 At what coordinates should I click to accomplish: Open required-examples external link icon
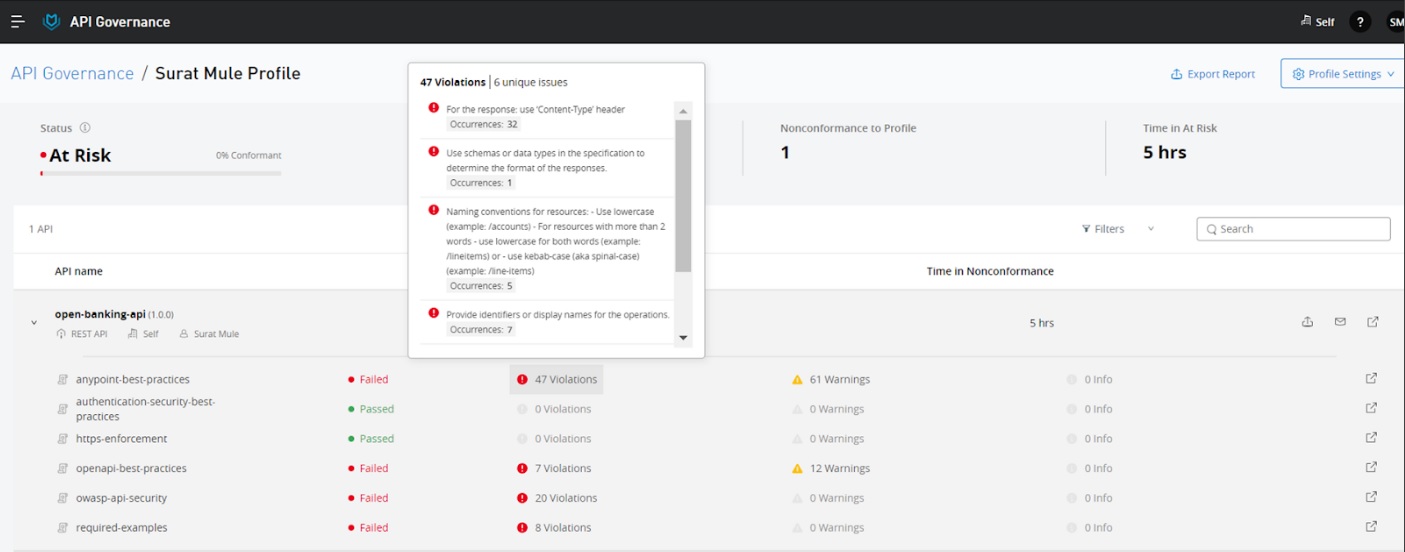(x=1371, y=526)
